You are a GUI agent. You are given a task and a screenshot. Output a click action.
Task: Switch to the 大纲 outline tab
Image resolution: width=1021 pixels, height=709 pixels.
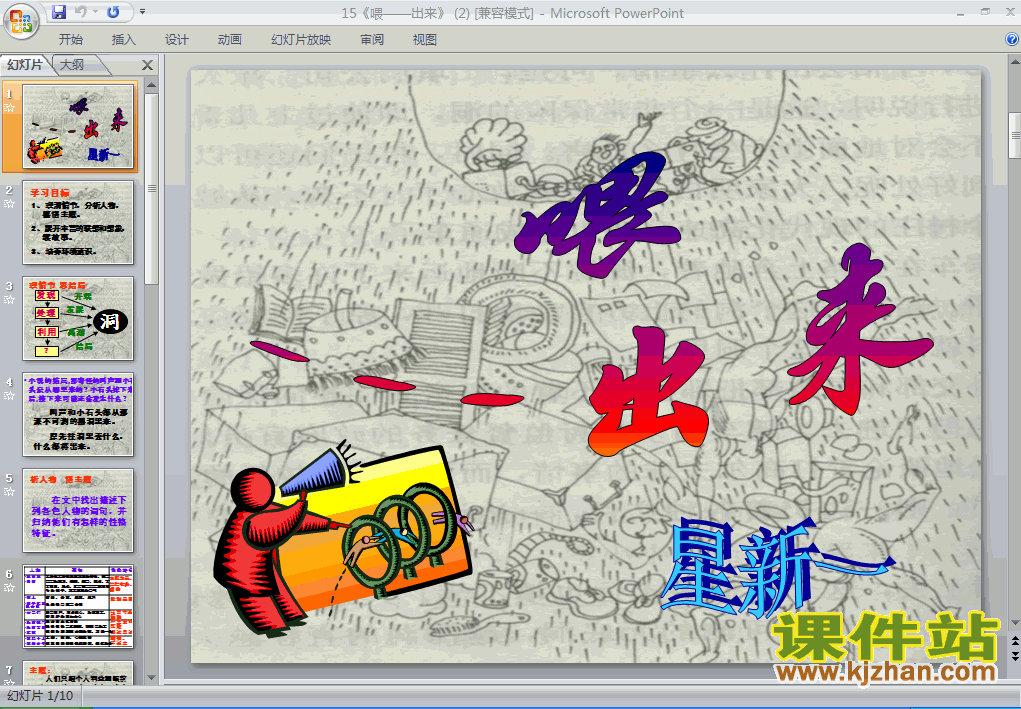tap(72, 64)
